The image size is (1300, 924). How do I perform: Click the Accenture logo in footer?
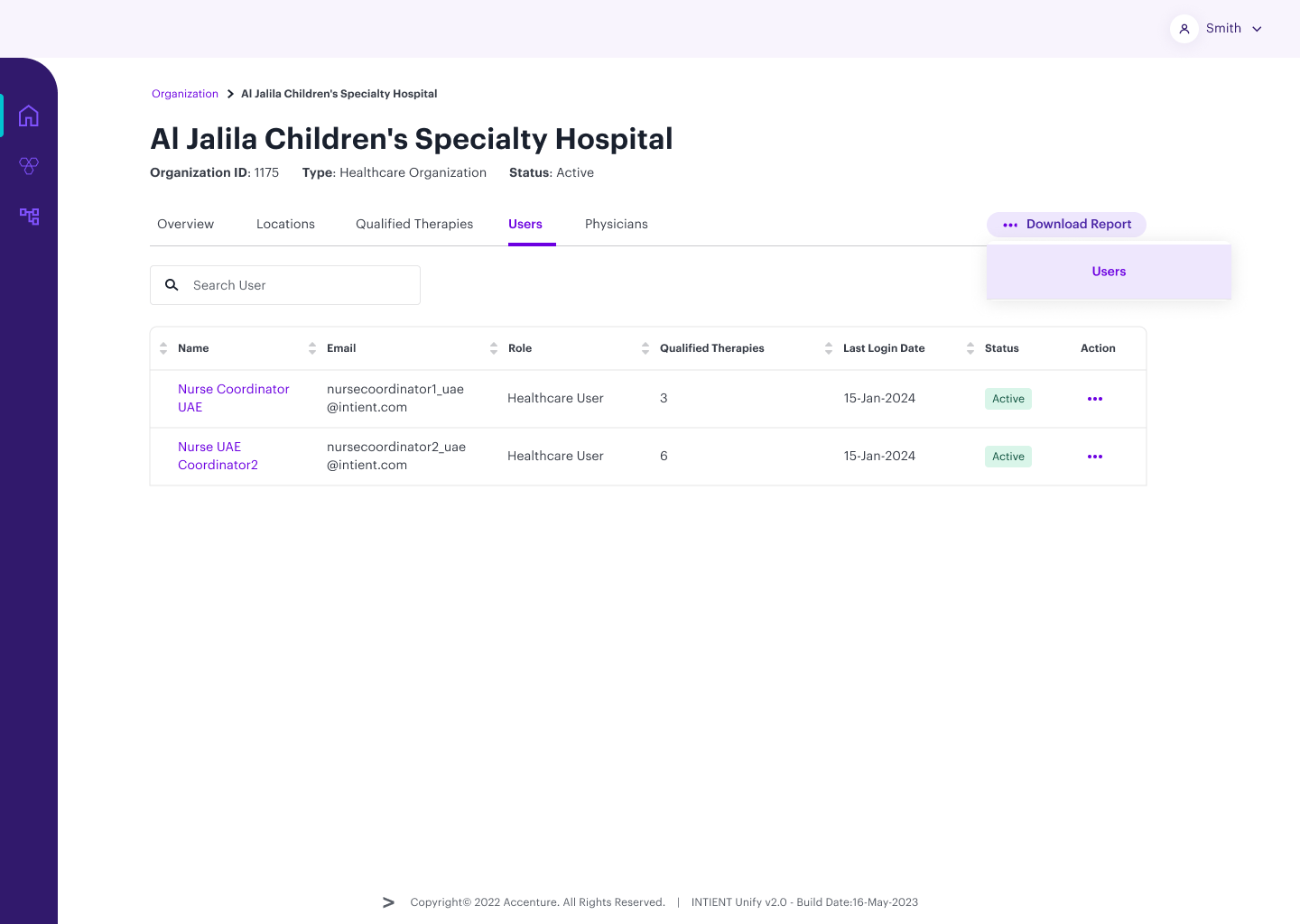[x=388, y=902]
